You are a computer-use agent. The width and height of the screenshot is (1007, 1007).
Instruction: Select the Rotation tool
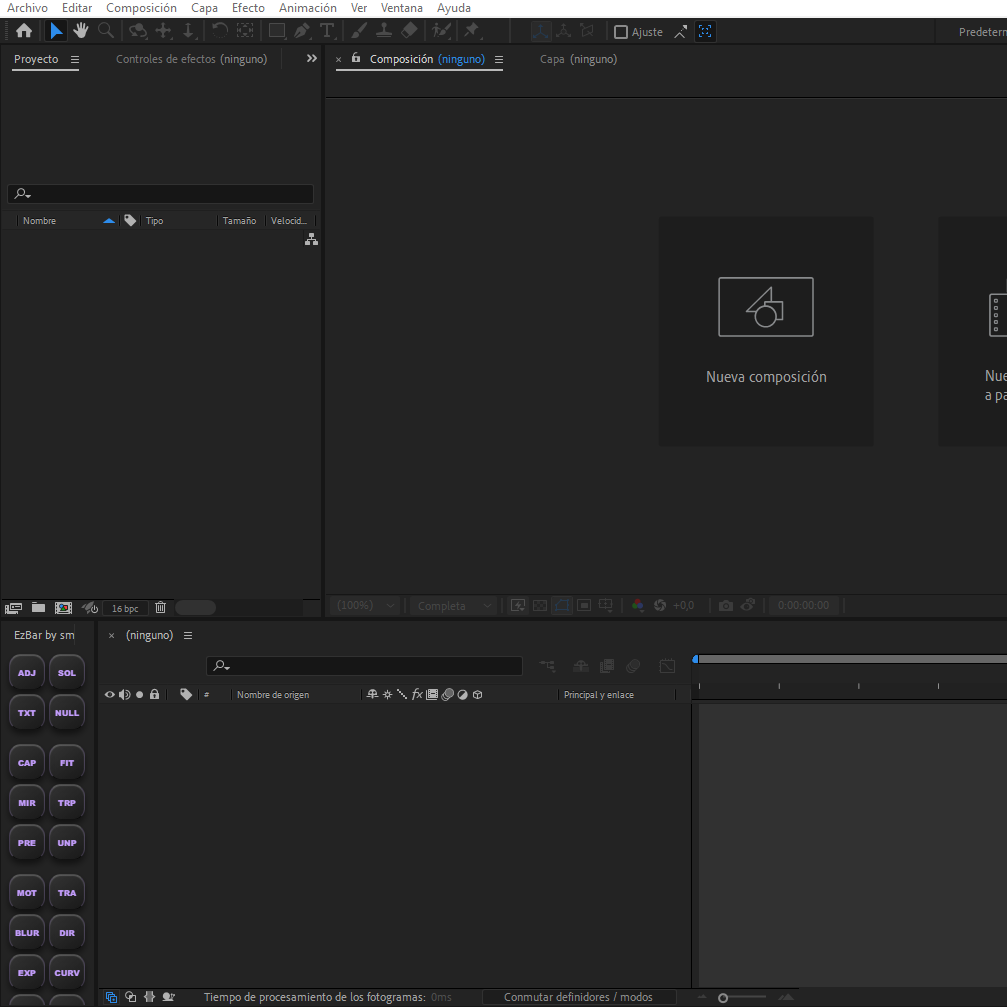(x=220, y=31)
